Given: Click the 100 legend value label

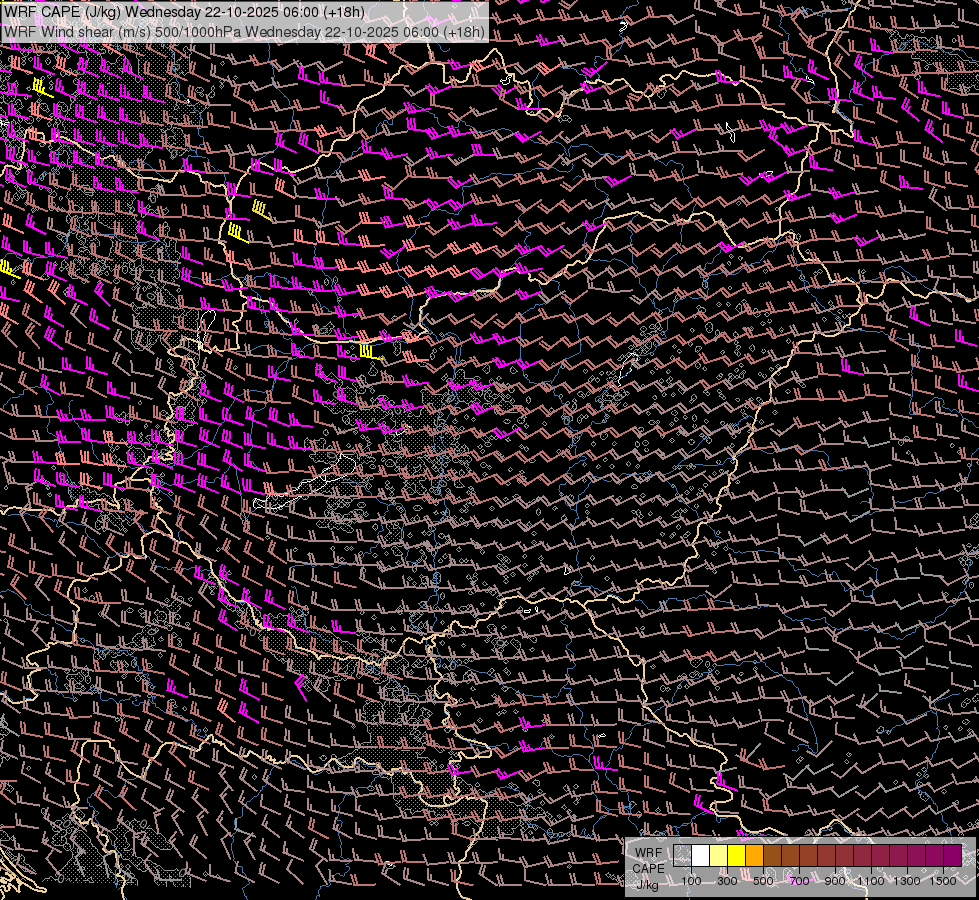Looking at the screenshot, I should coord(691,881).
